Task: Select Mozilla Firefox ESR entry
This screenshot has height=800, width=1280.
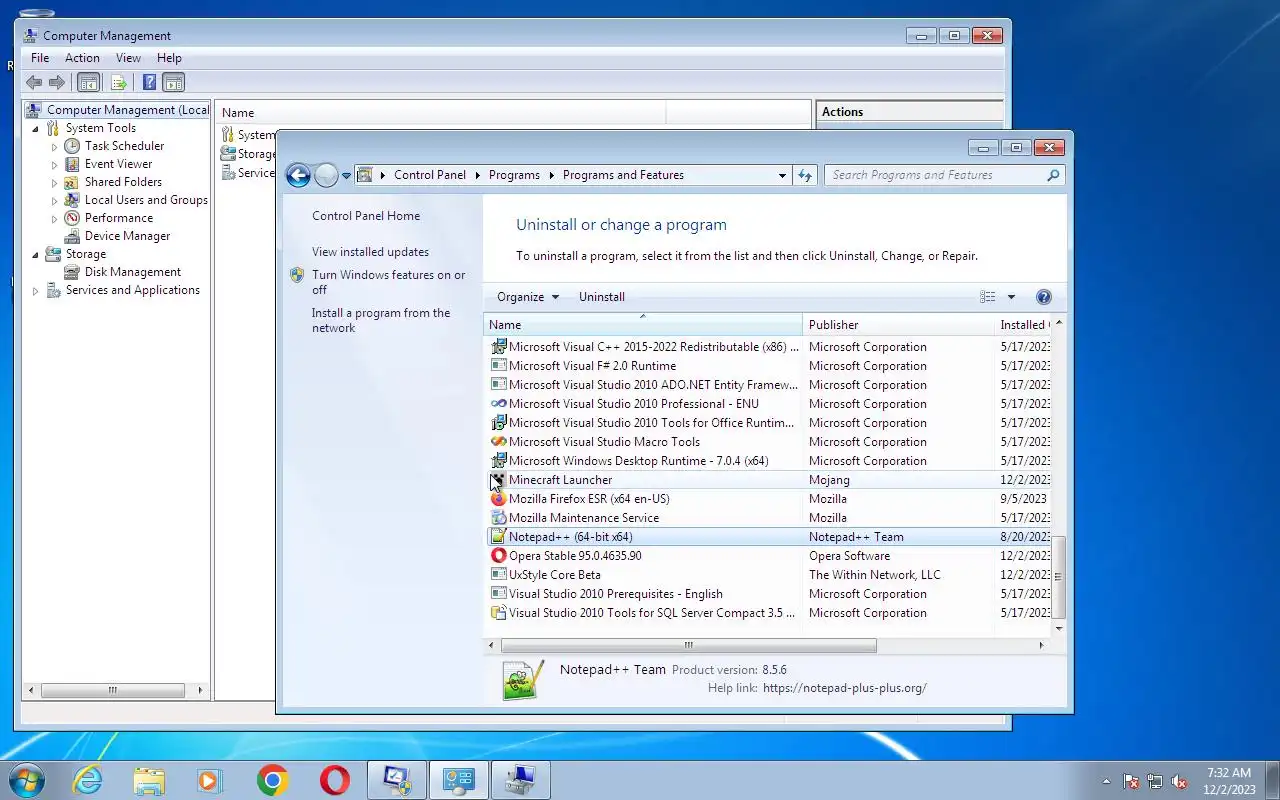Action: point(769,499)
